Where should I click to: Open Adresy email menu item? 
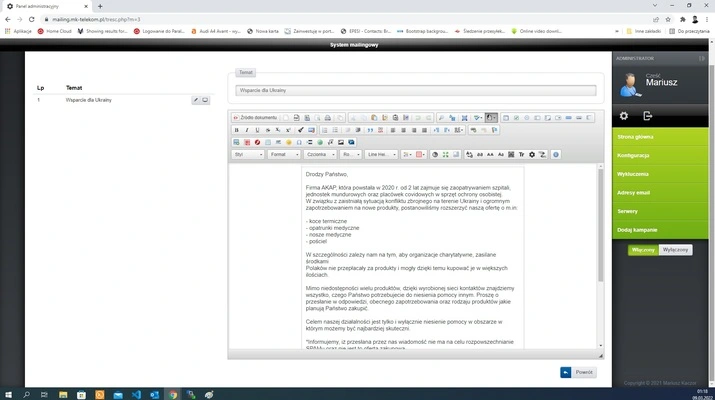(660, 192)
